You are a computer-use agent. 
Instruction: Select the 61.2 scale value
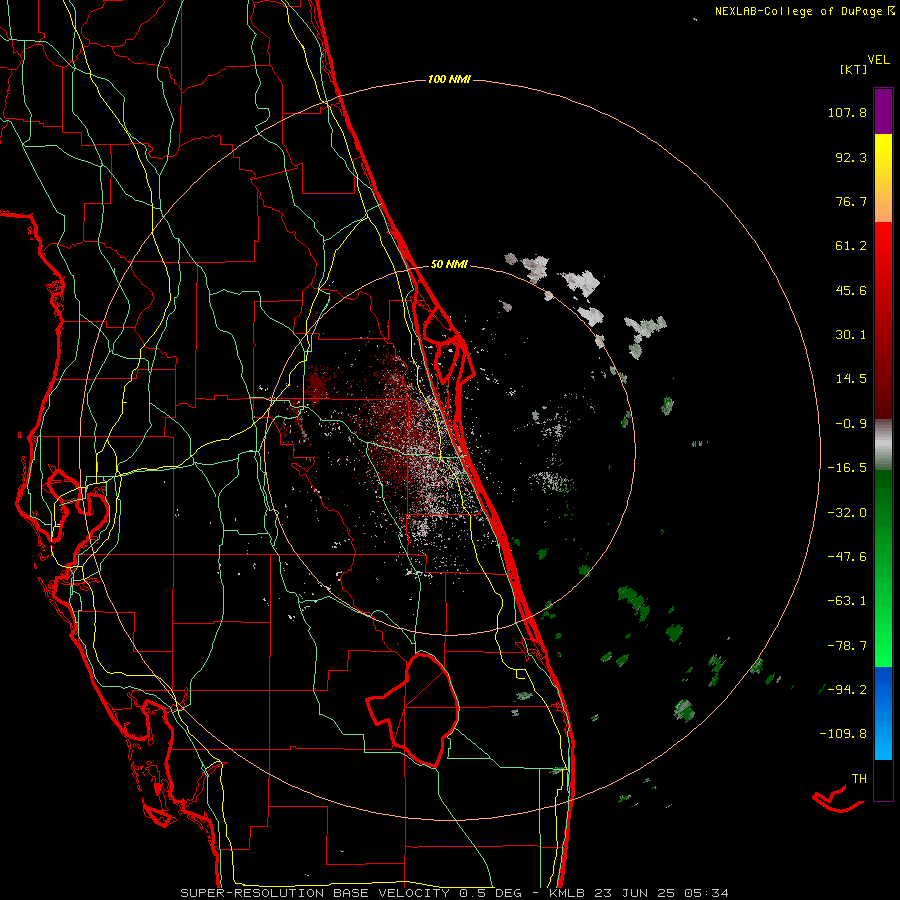851,246
